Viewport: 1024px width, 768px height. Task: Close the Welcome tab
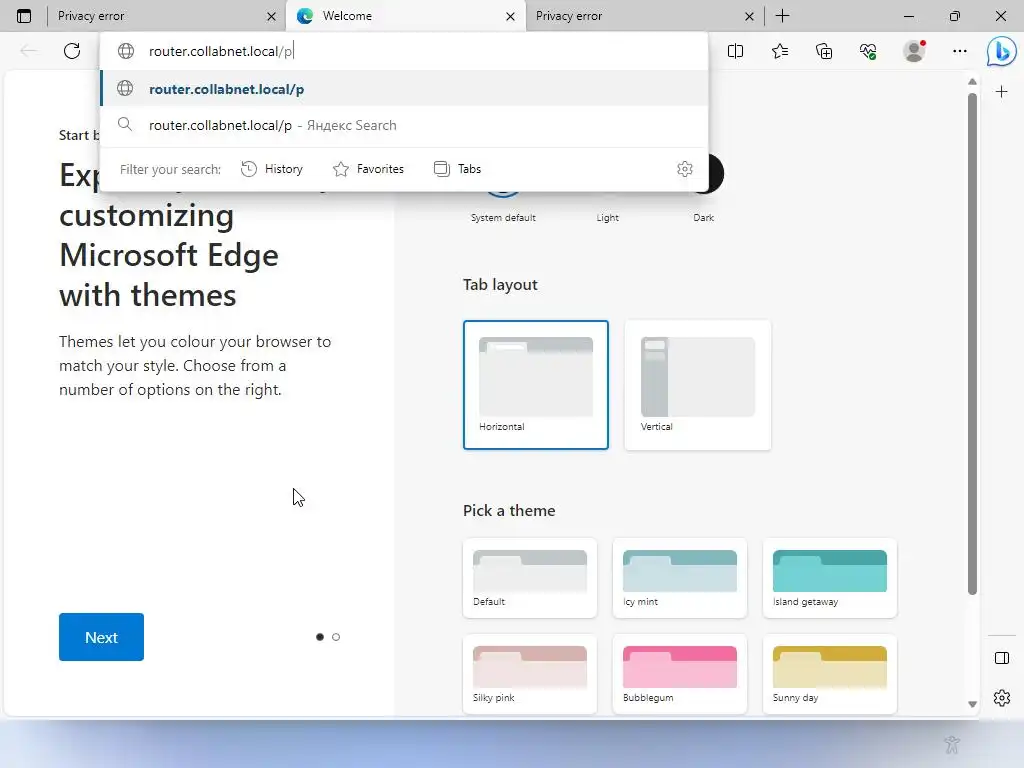[x=511, y=16]
